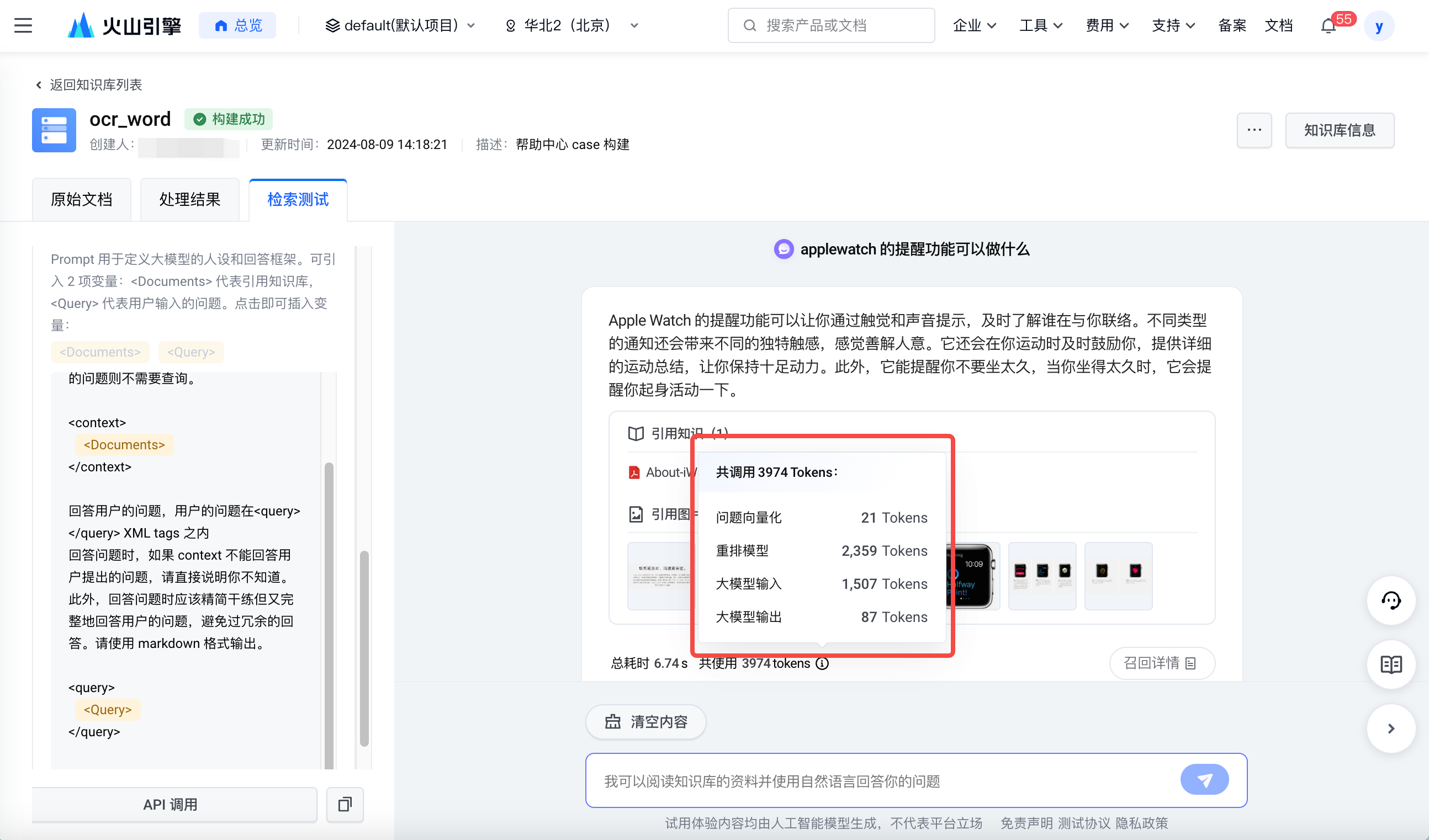The width and height of the screenshot is (1429, 840).
Task: Click the <Query> tag inside the prompt editor
Action: (x=108, y=710)
